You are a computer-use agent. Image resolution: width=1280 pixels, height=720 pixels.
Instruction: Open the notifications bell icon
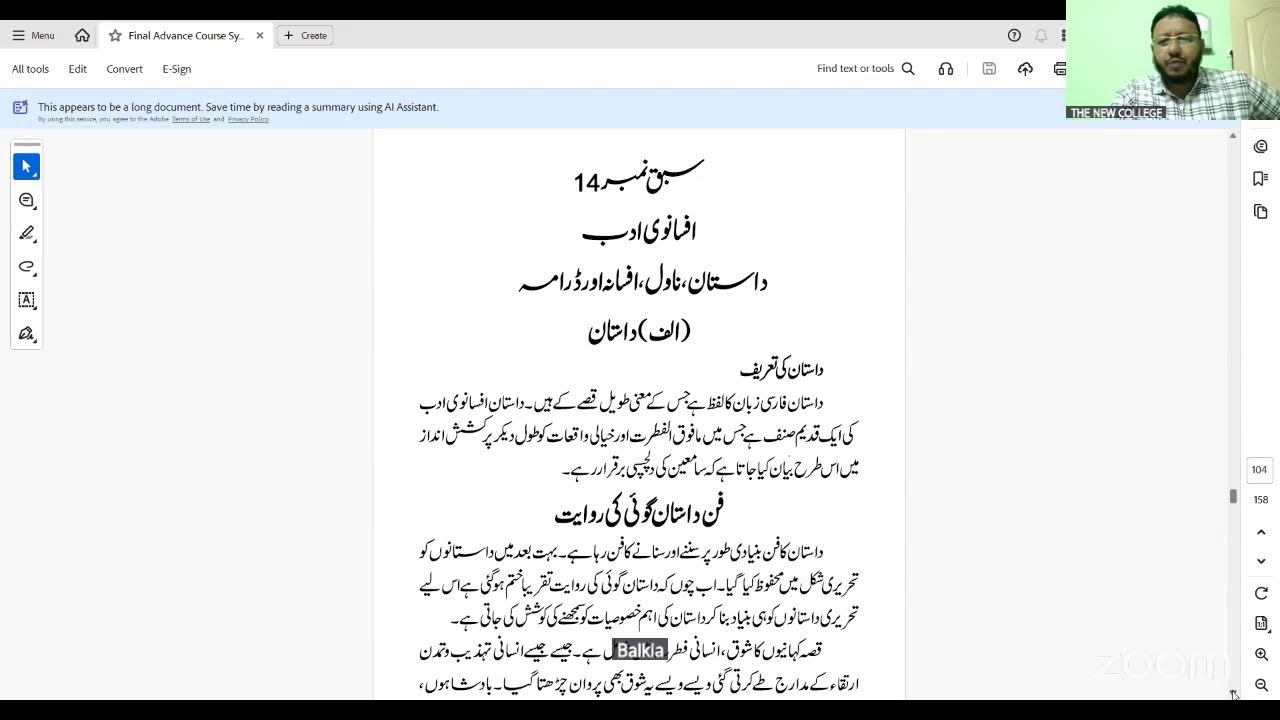(x=1041, y=35)
